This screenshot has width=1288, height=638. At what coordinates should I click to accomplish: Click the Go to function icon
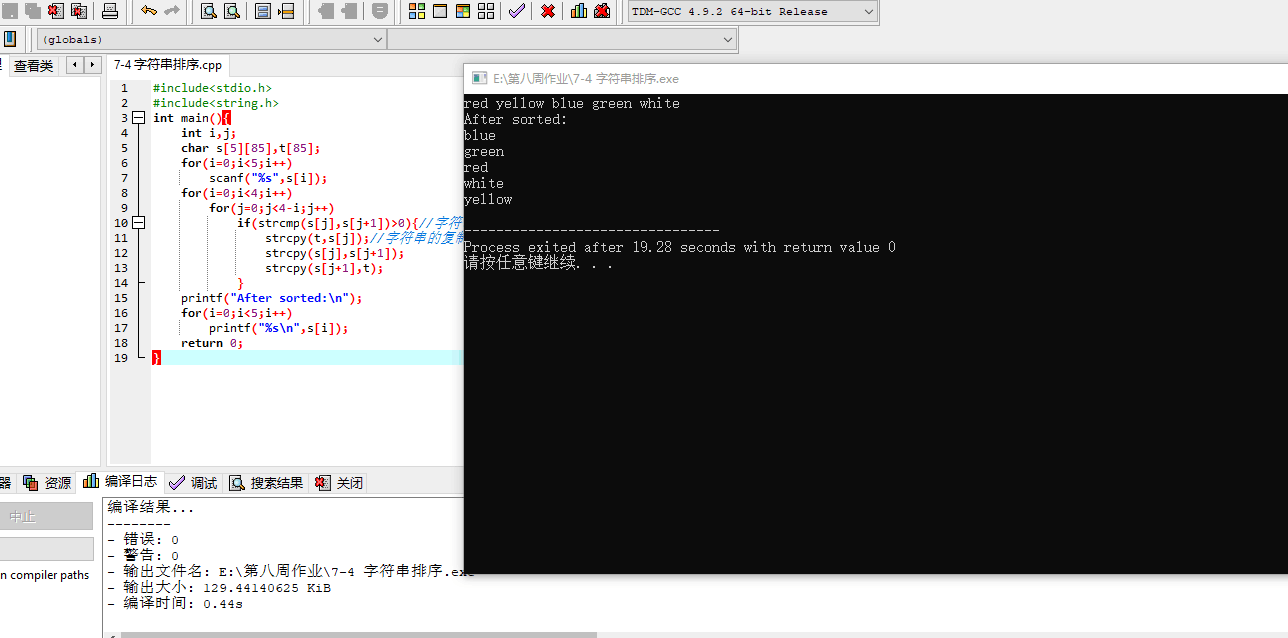[x=263, y=11]
